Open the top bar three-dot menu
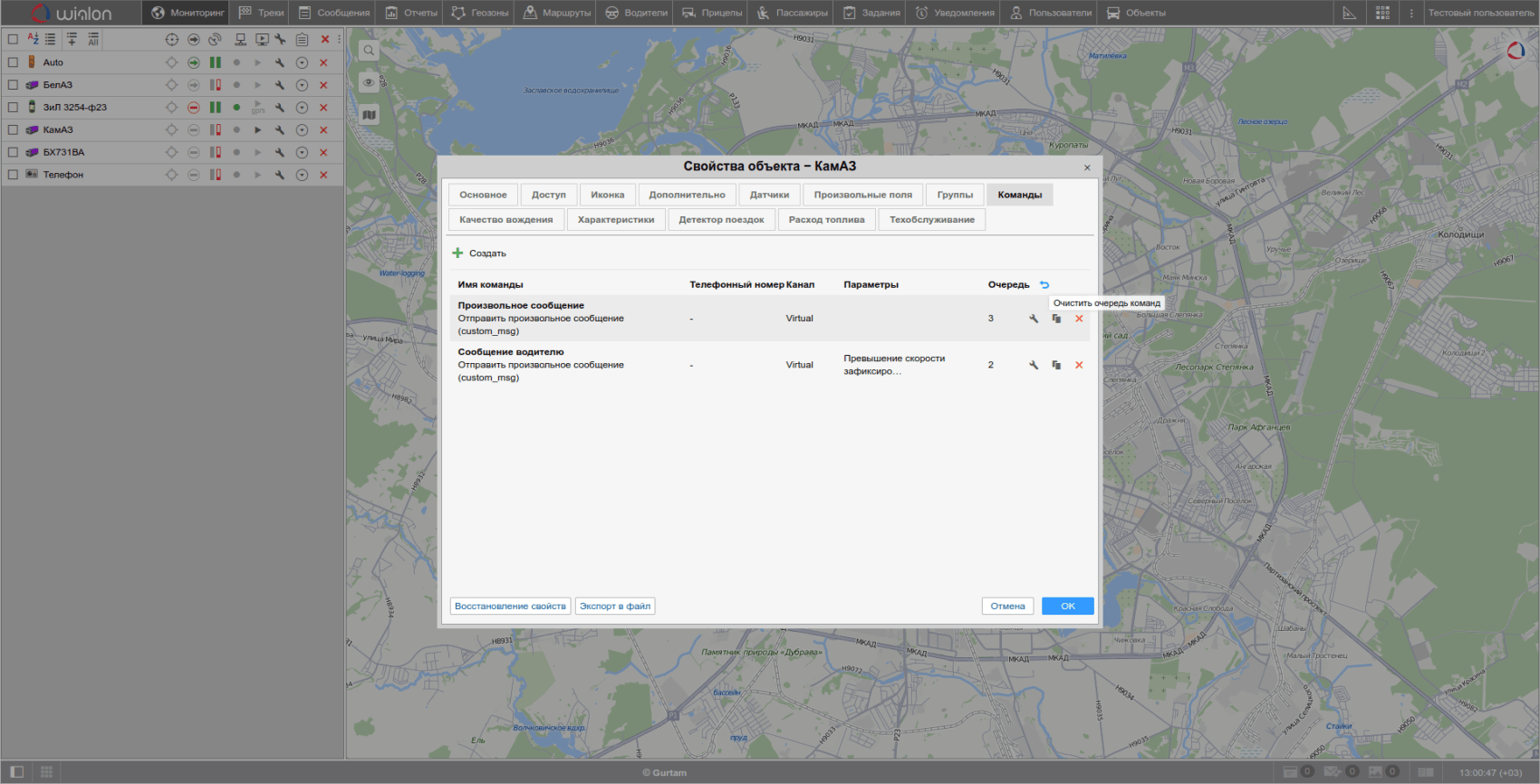 click(1411, 13)
